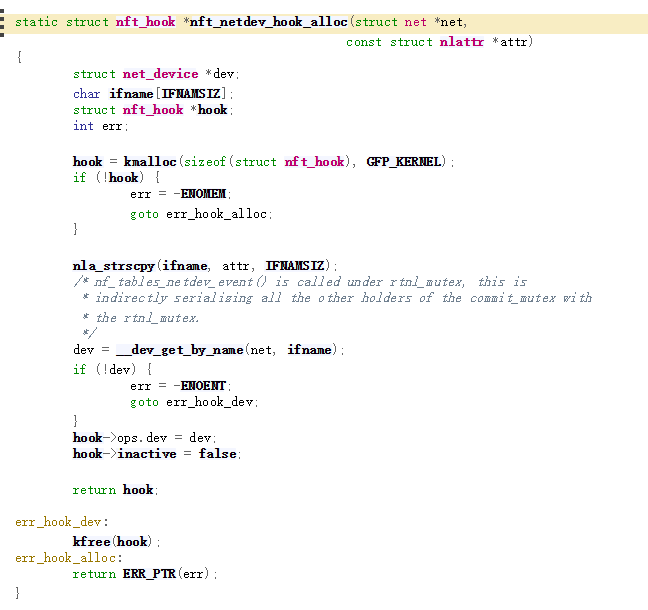Click the -ENOMEM error constant
Image resolution: width=648 pixels, height=610 pixels.
pos(200,194)
